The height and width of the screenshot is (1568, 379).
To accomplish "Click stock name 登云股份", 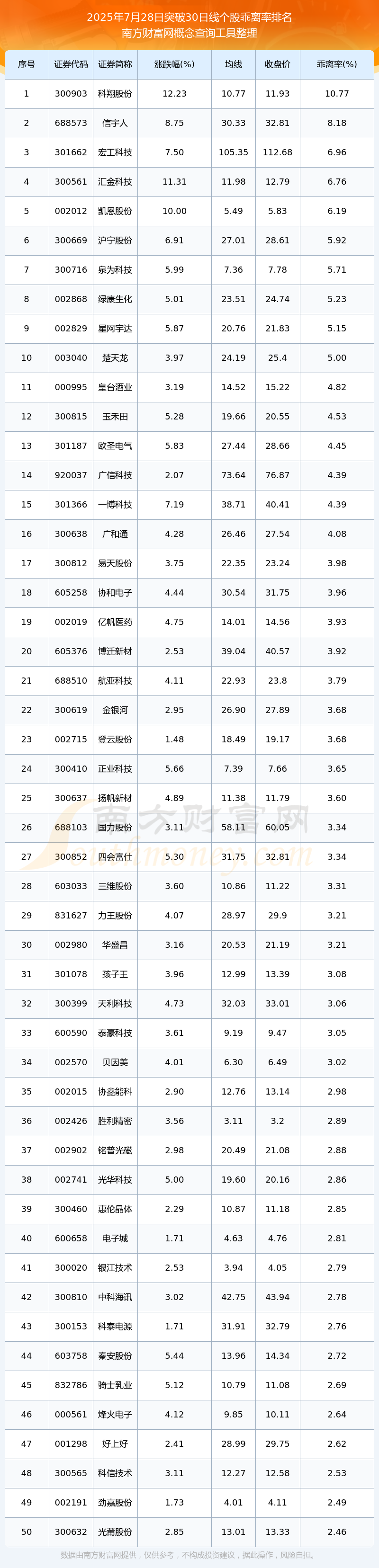I will (x=115, y=739).
